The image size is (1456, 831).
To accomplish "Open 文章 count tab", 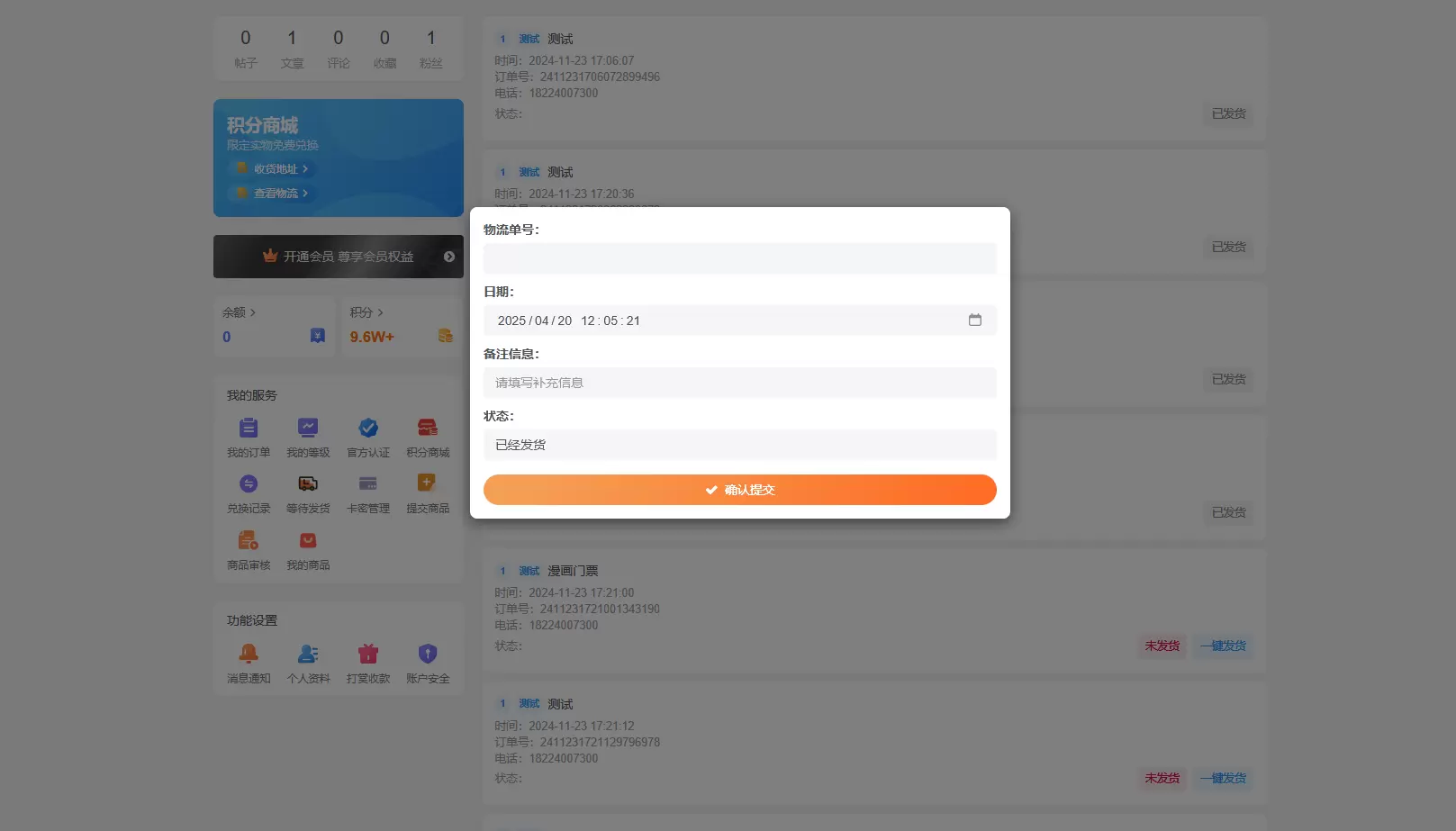I will [292, 49].
